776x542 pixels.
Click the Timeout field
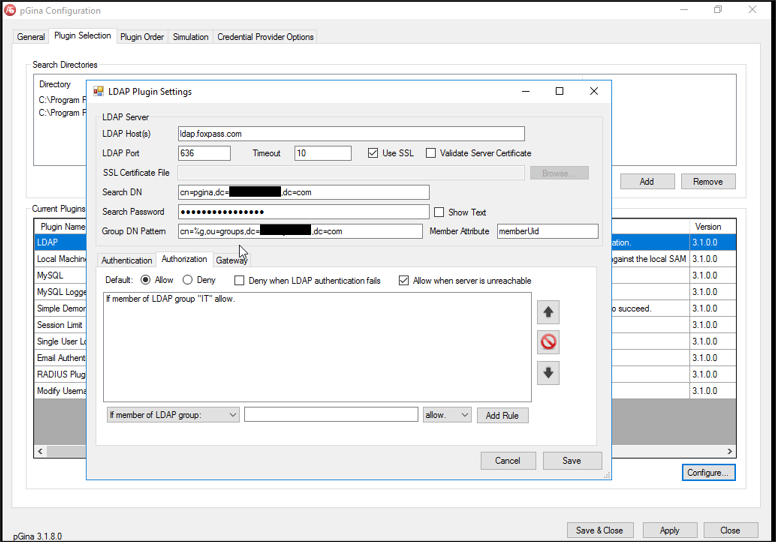click(x=323, y=153)
